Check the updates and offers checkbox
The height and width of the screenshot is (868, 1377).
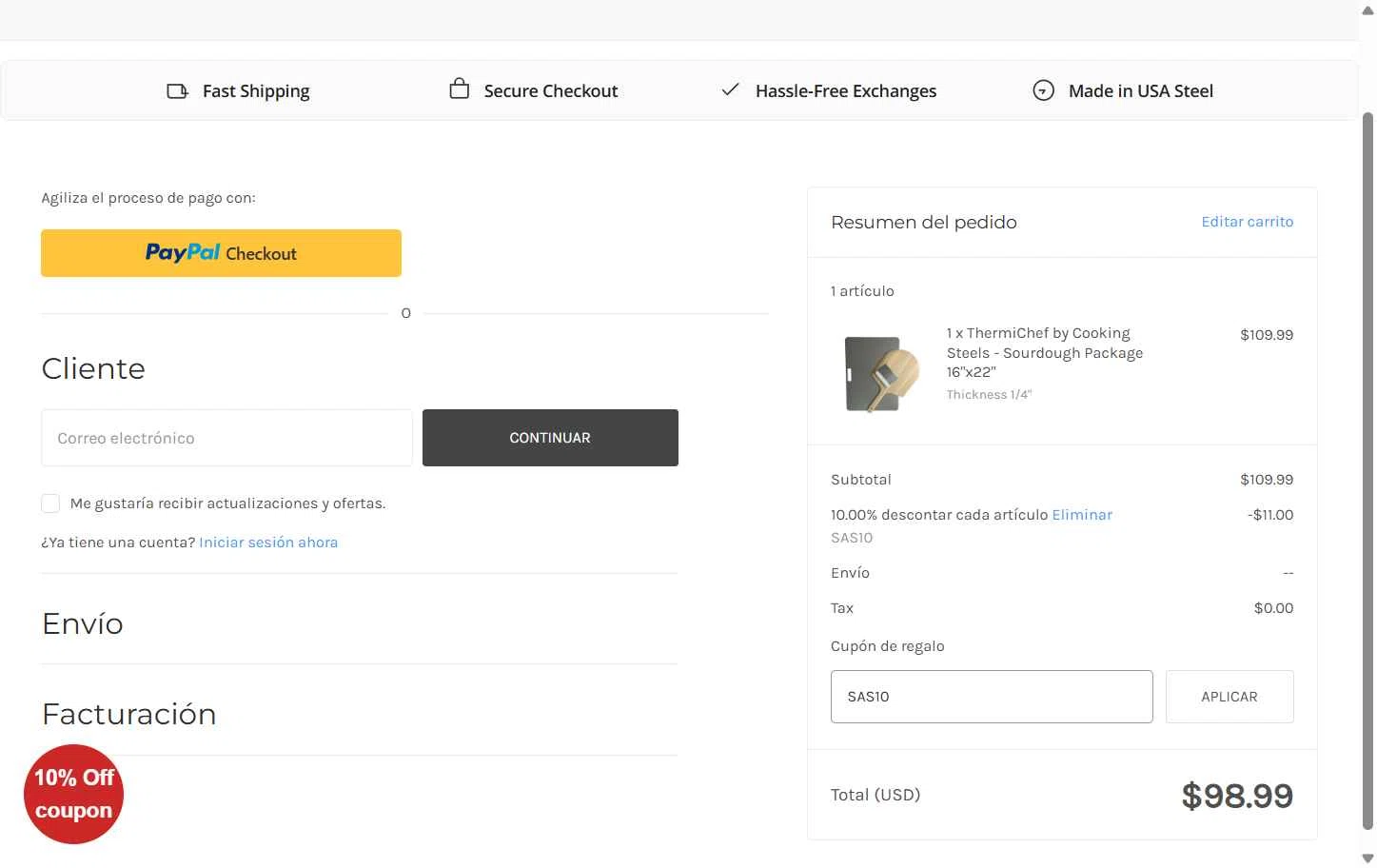coord(50,503)
